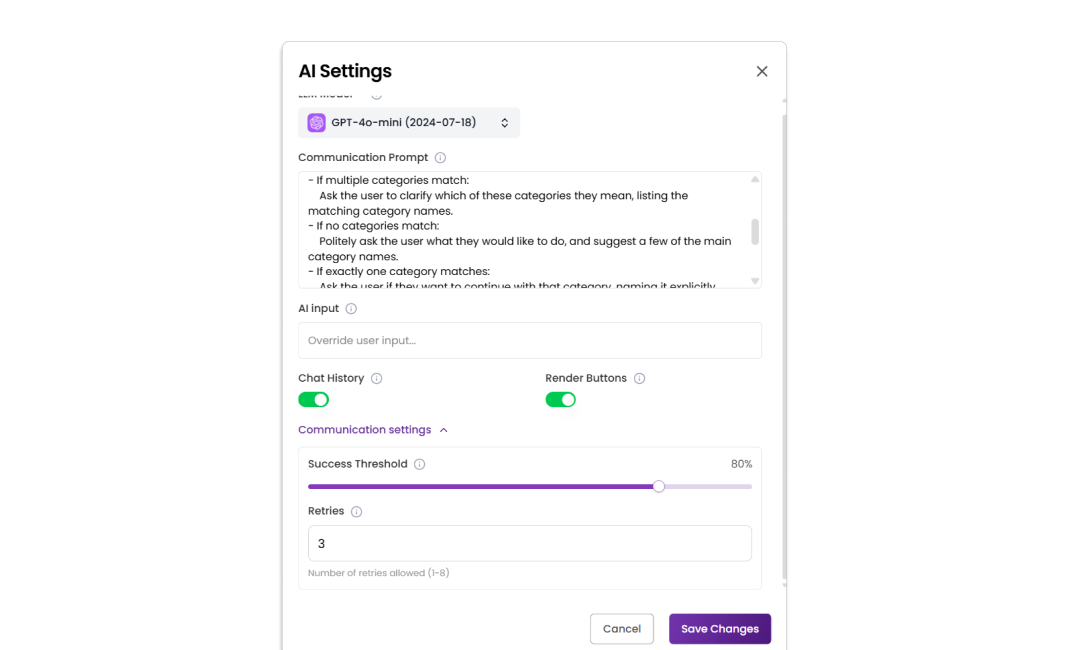Show info for AI input
1070x650 pixels.
click(x=351, y=309)
